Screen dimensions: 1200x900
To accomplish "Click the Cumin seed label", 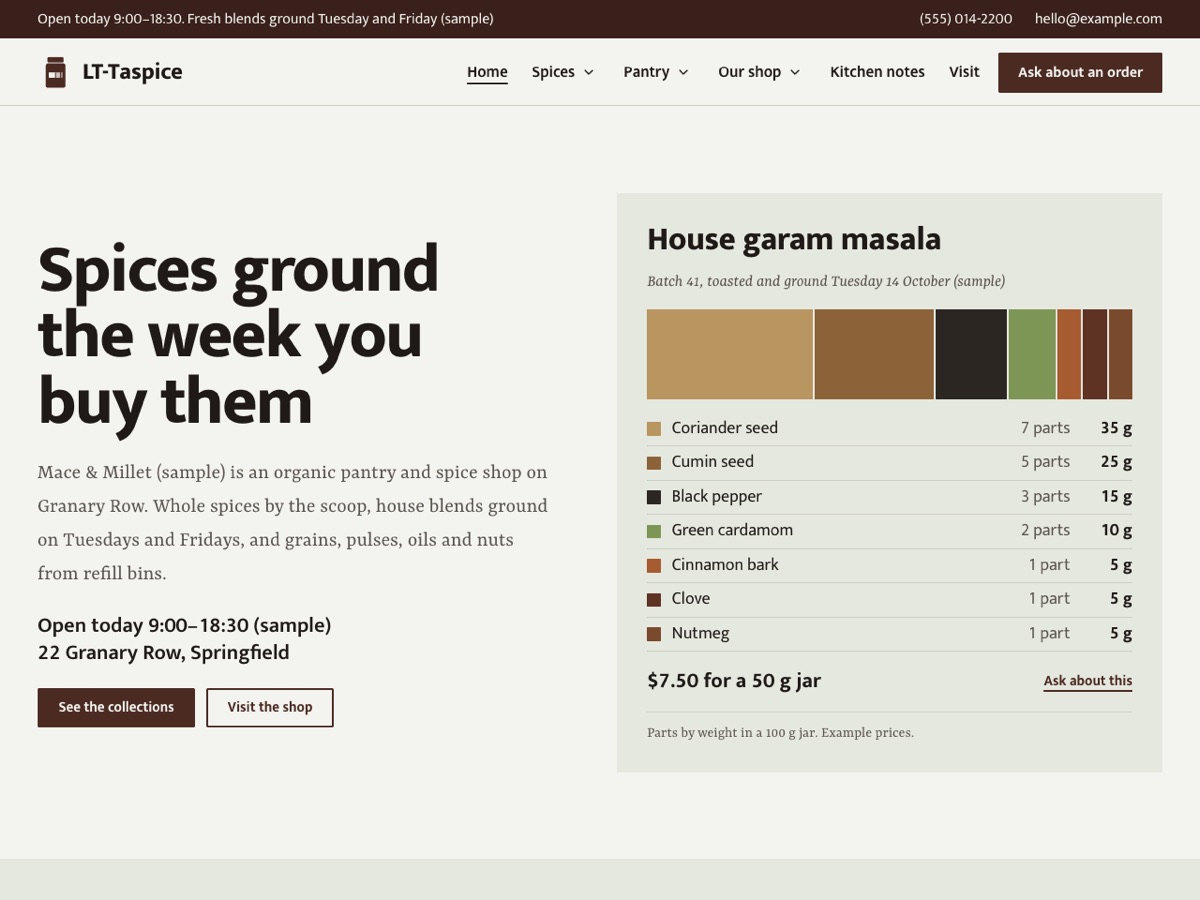I will tap(713, 462).
